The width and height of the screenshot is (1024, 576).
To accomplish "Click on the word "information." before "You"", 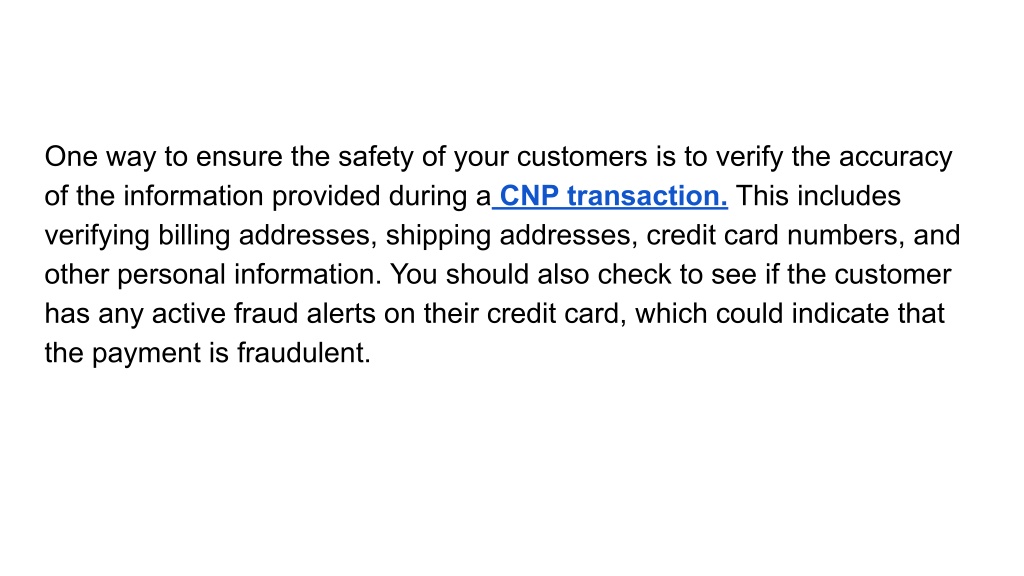I will pos(308,274).
